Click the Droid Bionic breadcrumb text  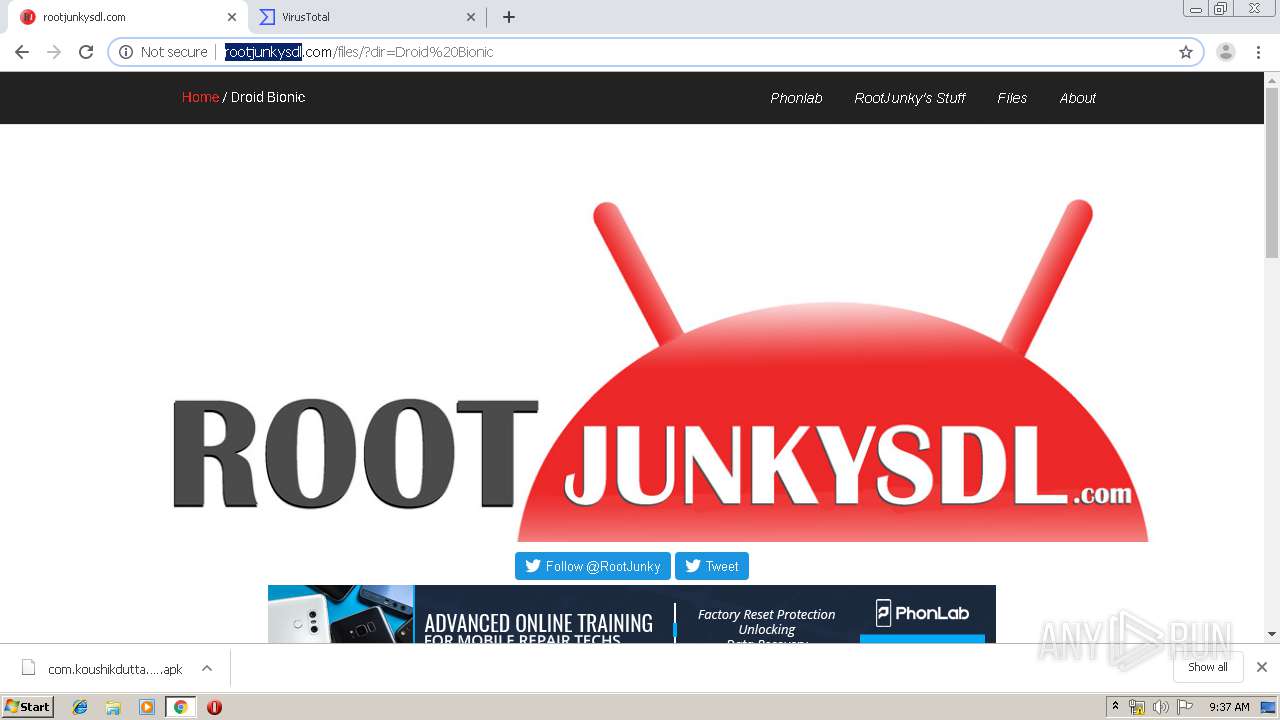268,97
